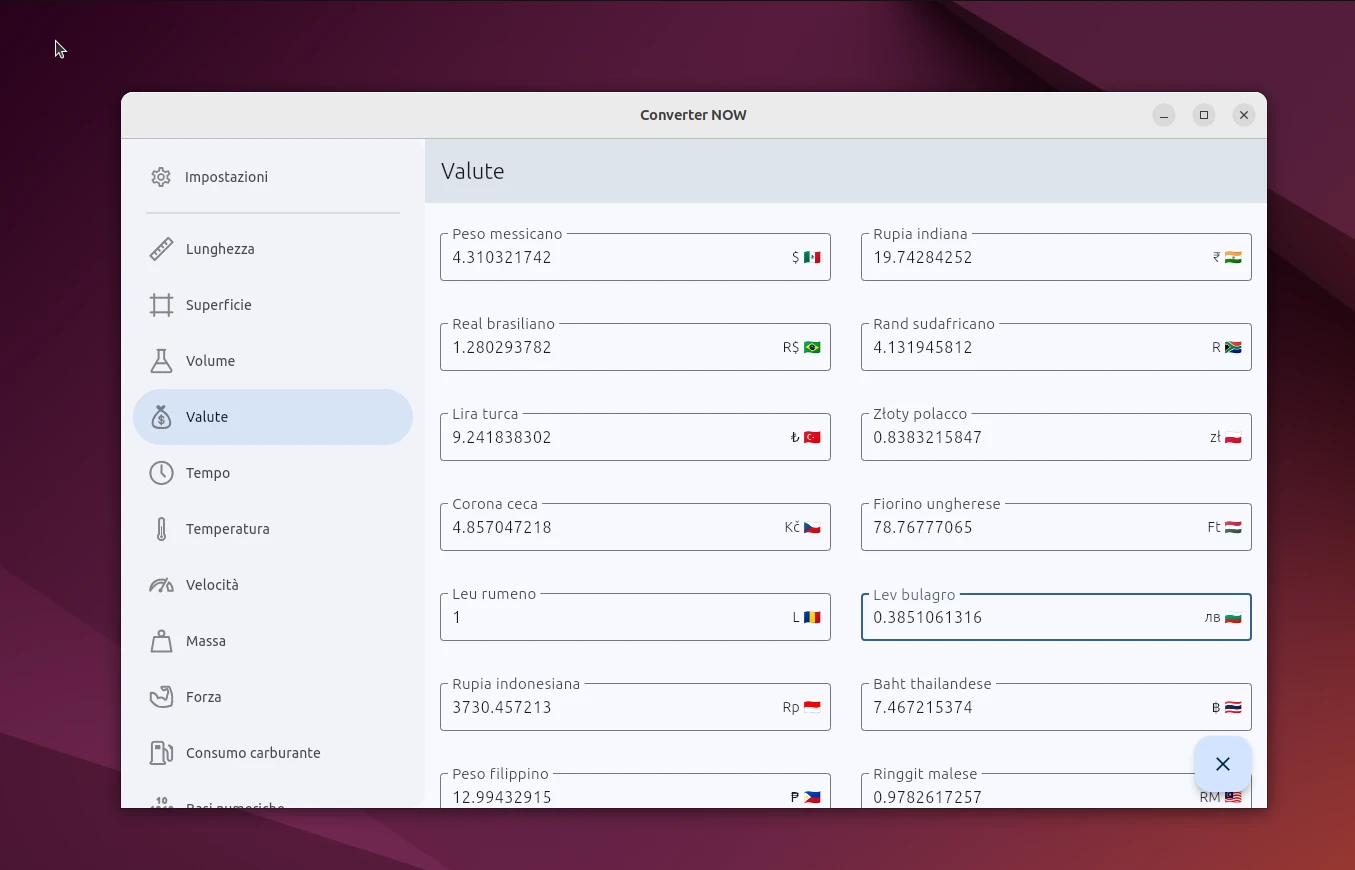The image size is (1355, 870).
Task: Select the Volume flask icon
Action: (161, 361)
